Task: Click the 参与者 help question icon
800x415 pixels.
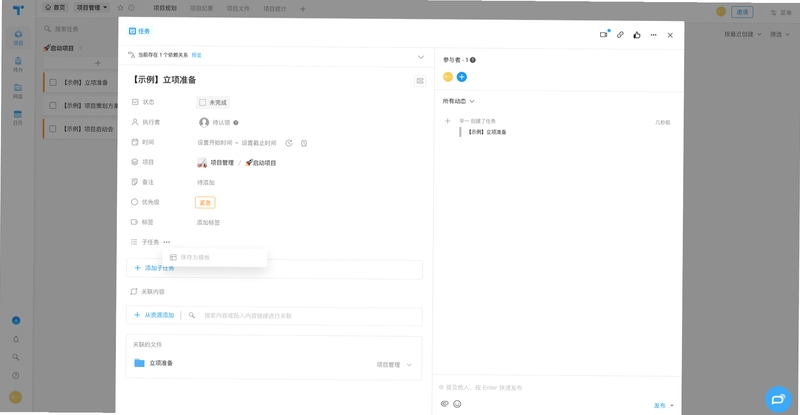Action: coord(473,60)
